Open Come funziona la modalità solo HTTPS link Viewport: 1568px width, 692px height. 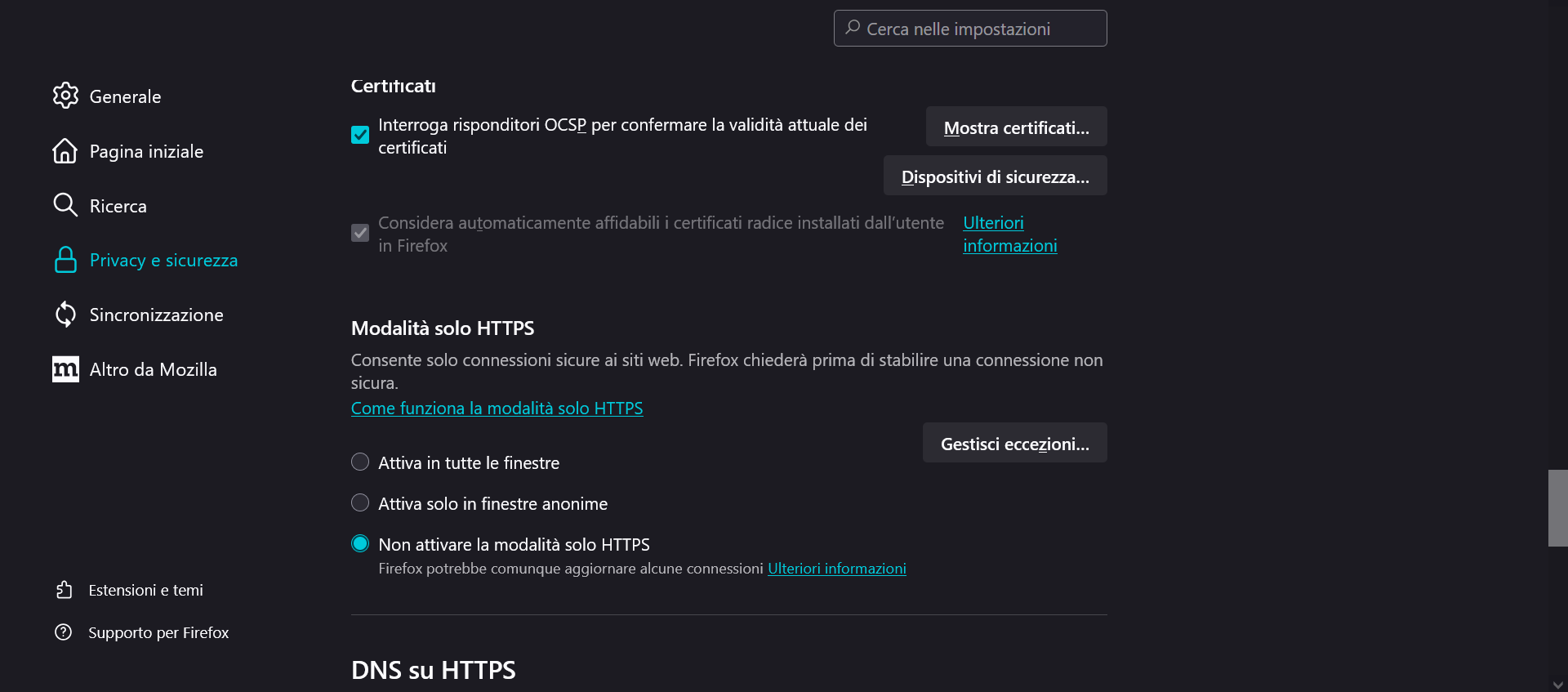click(497, 409)
